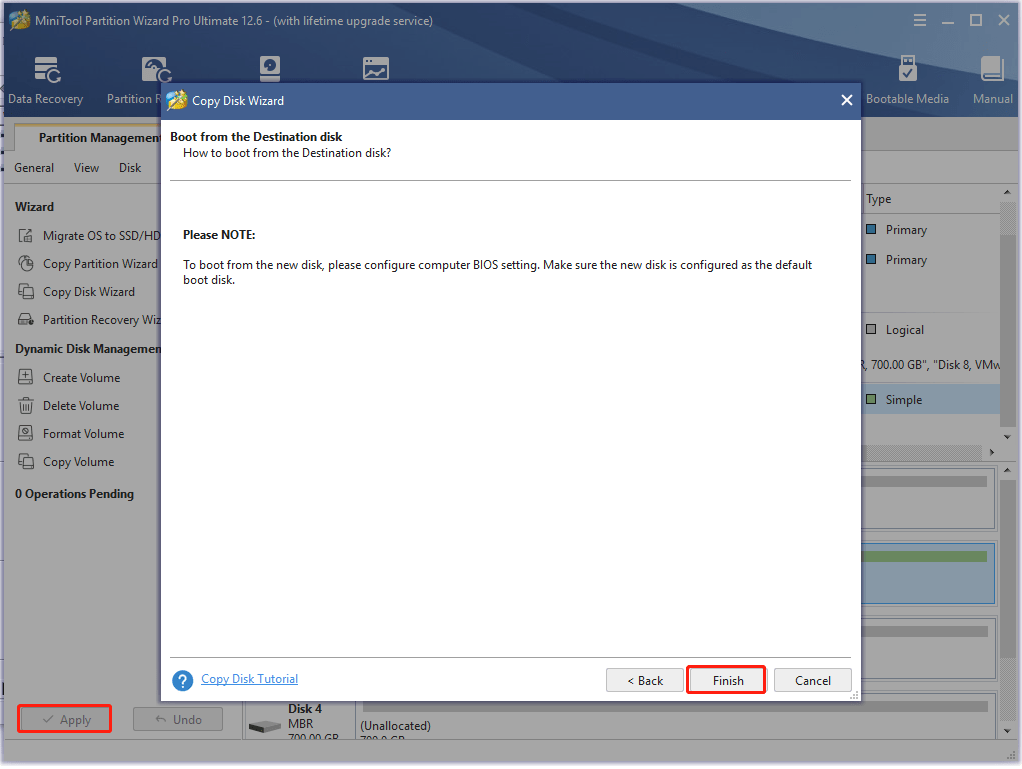The height and width of the screenshot is (769, 1022).
Task: Click the help question mark in the wizard
Action: point(182,680)
